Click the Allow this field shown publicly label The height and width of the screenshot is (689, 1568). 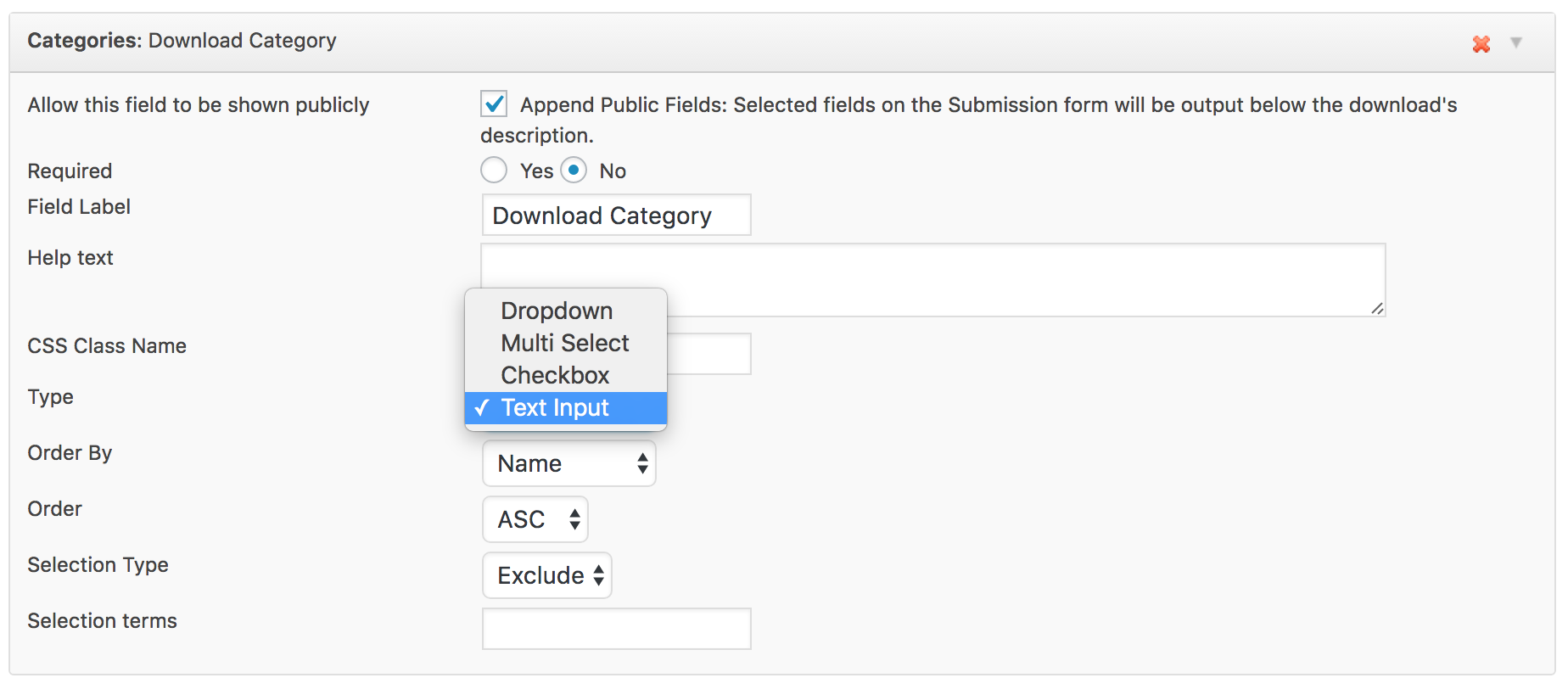coord(198,105)
